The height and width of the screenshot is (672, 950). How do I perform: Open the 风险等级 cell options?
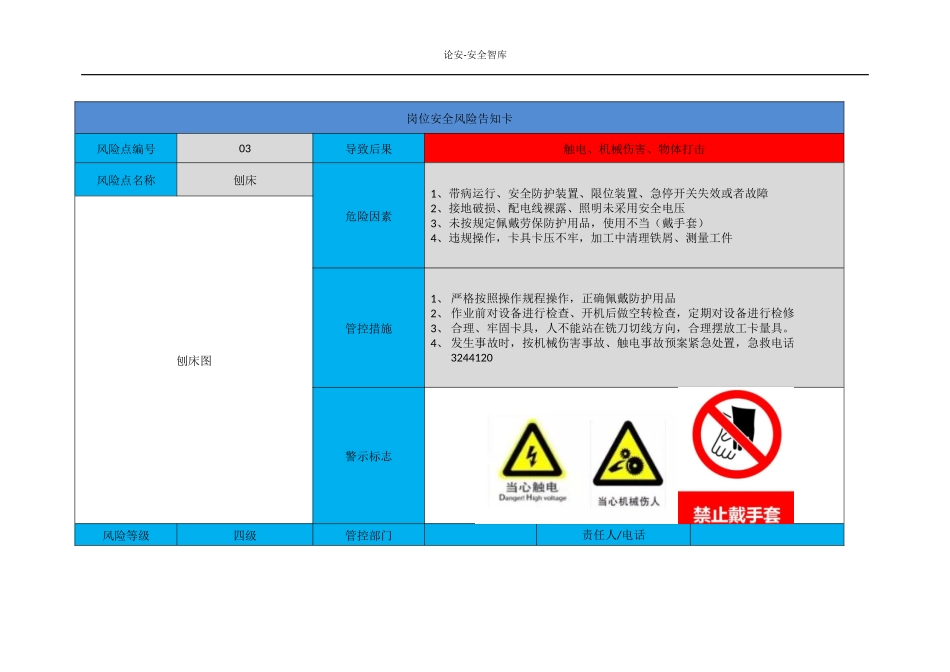[125, 535]
